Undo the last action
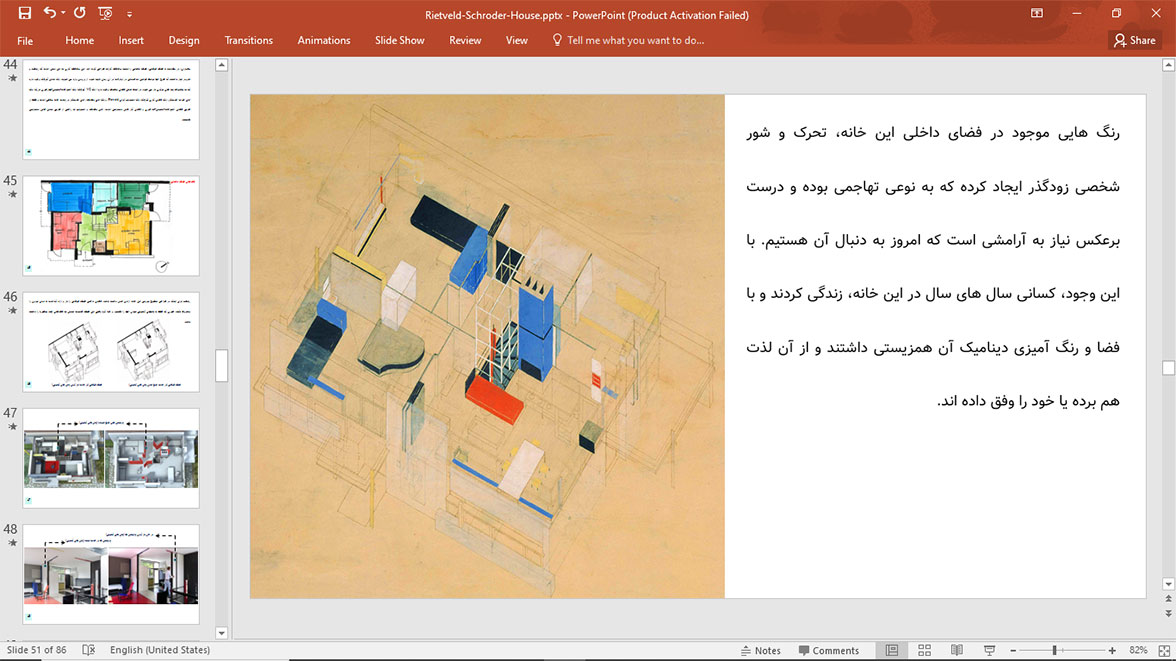 tap(50, 13)
